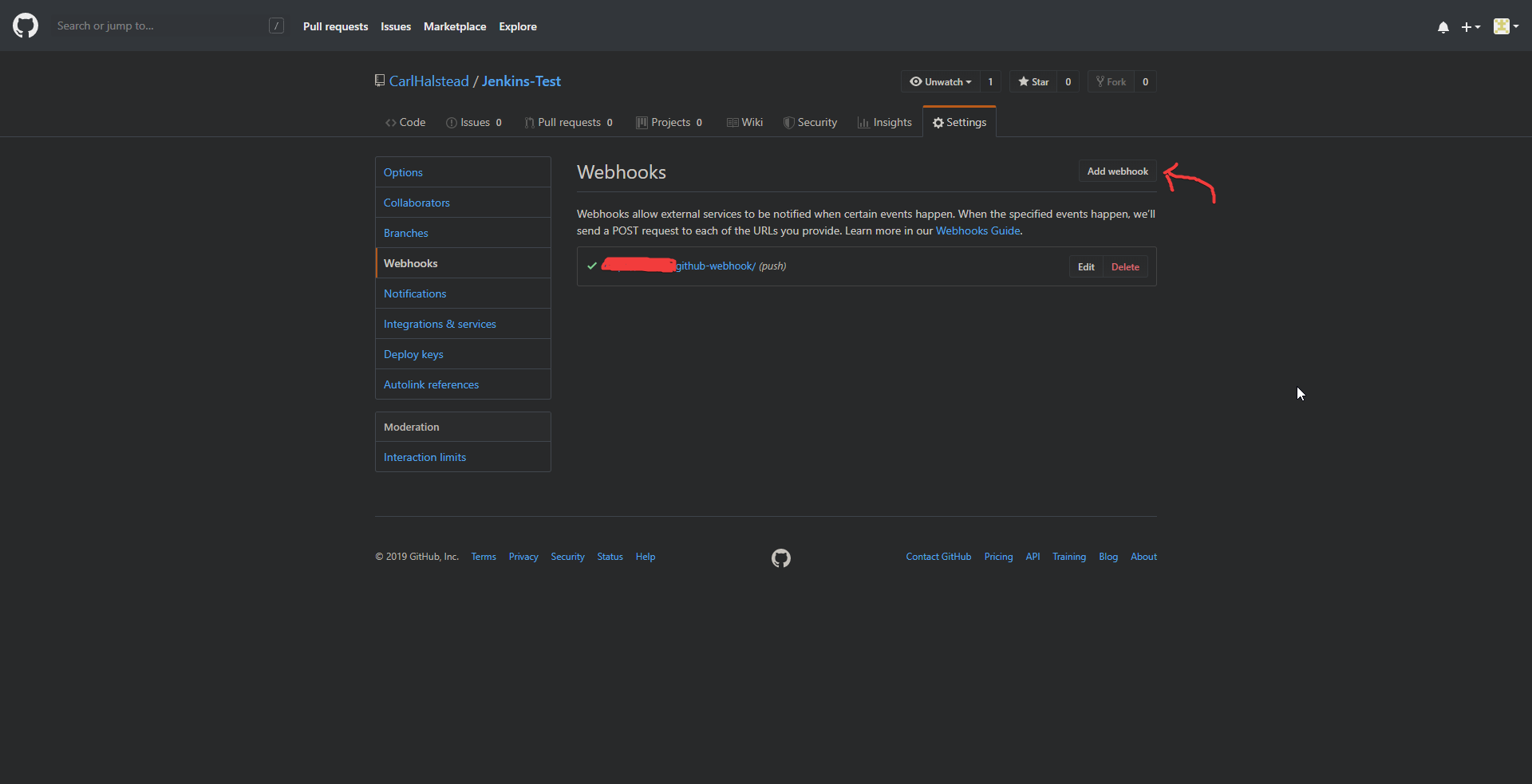
Task: Open Branches settings
Action: coord(463,233)
